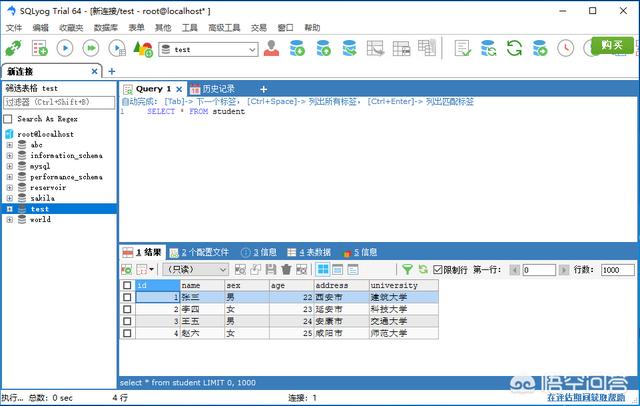Expand the sakila database tree node
Screen dimensions: 640x406
[9, 198]
